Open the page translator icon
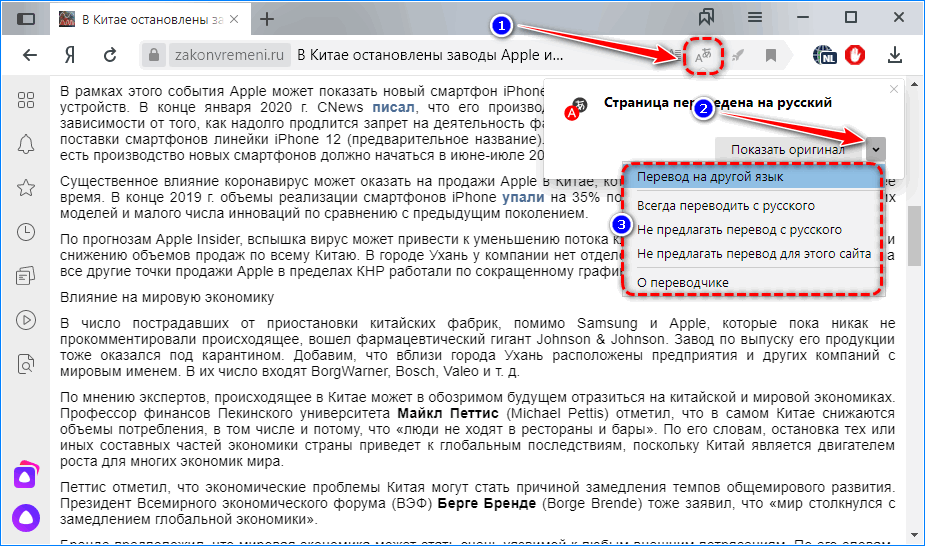This screenshot has height=546, width=925. [x=703, y=55]
